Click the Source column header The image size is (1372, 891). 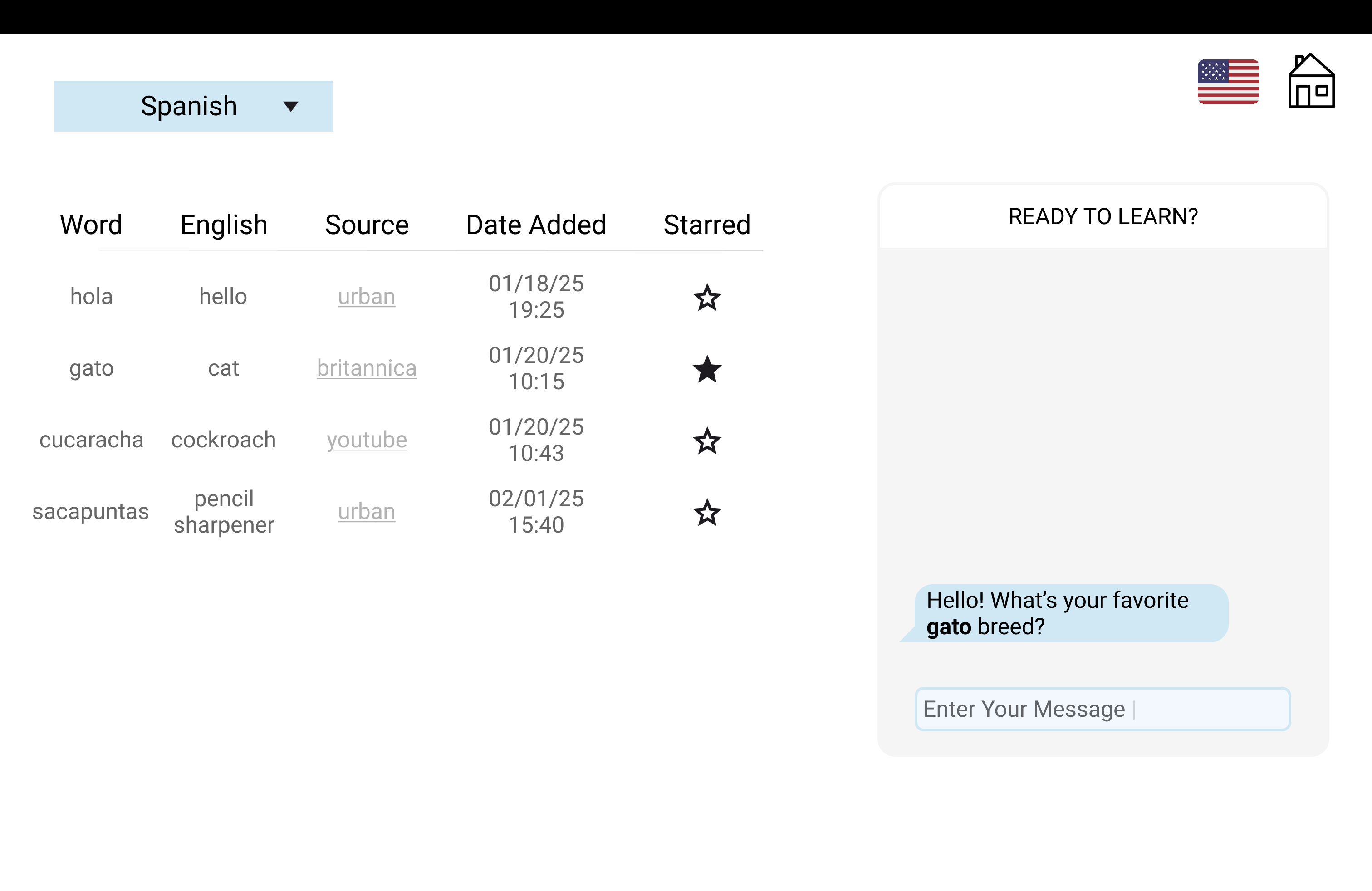(x=367, y=225)
